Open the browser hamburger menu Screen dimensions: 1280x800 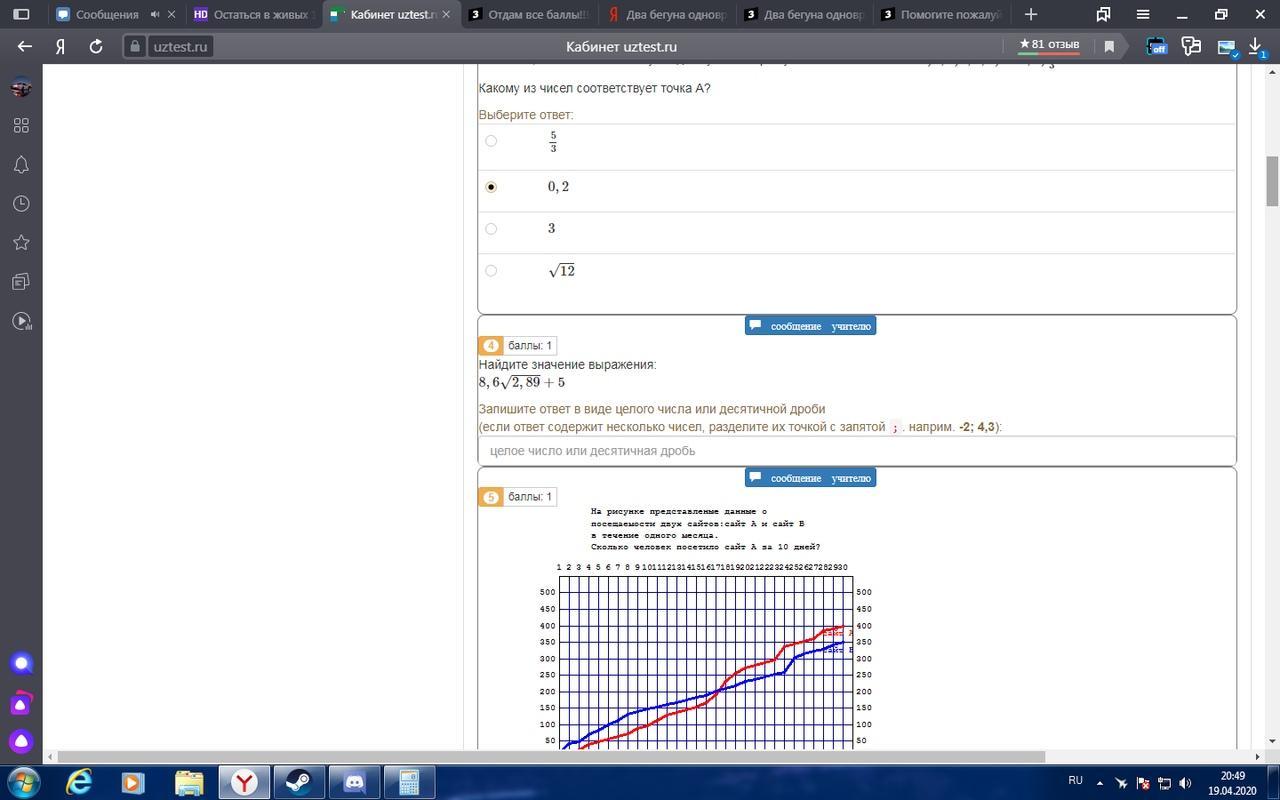point(1142,14)
